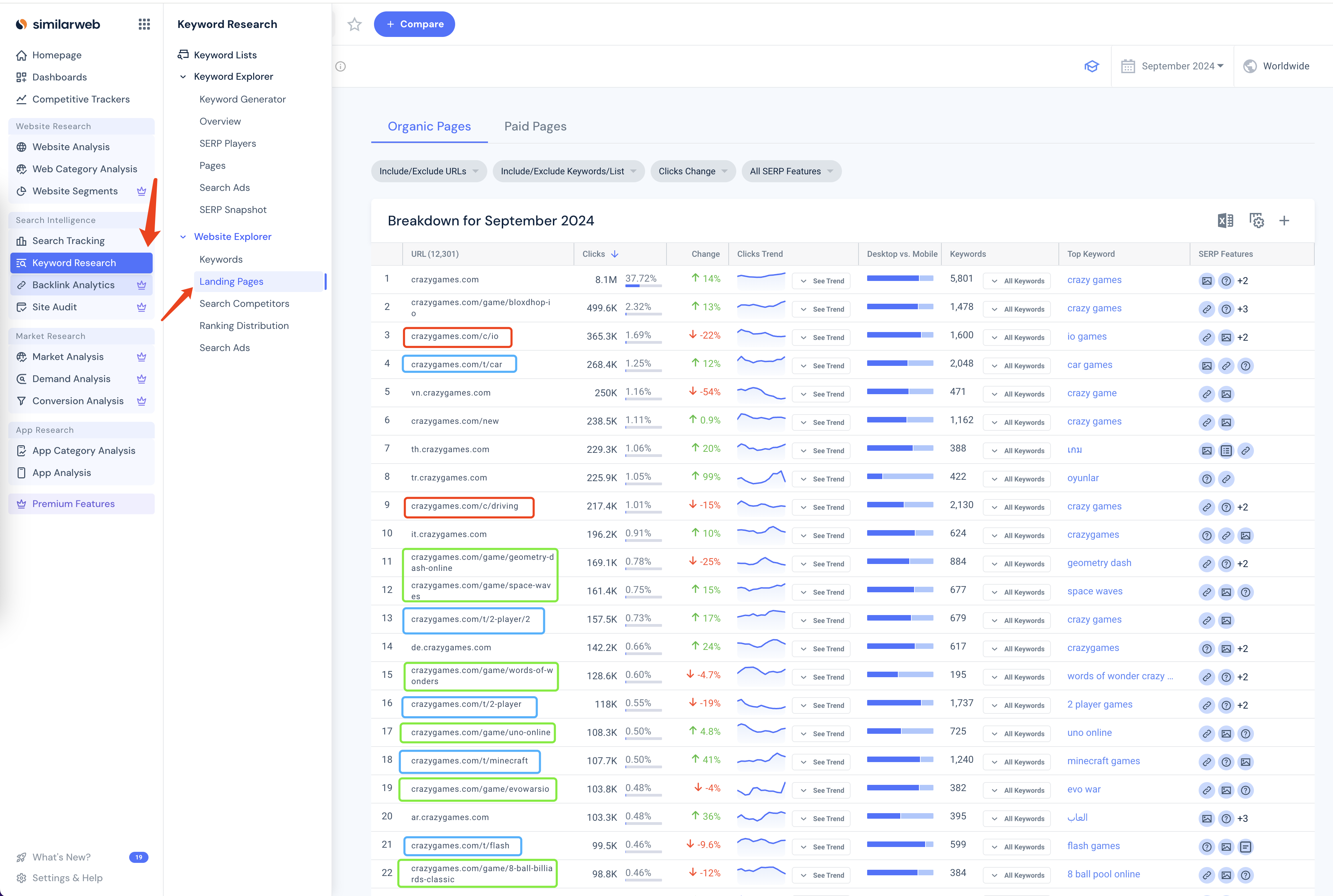Click the Settings & Help gear icon
This screenshot has width=1333, height=896.
point(21,878)
